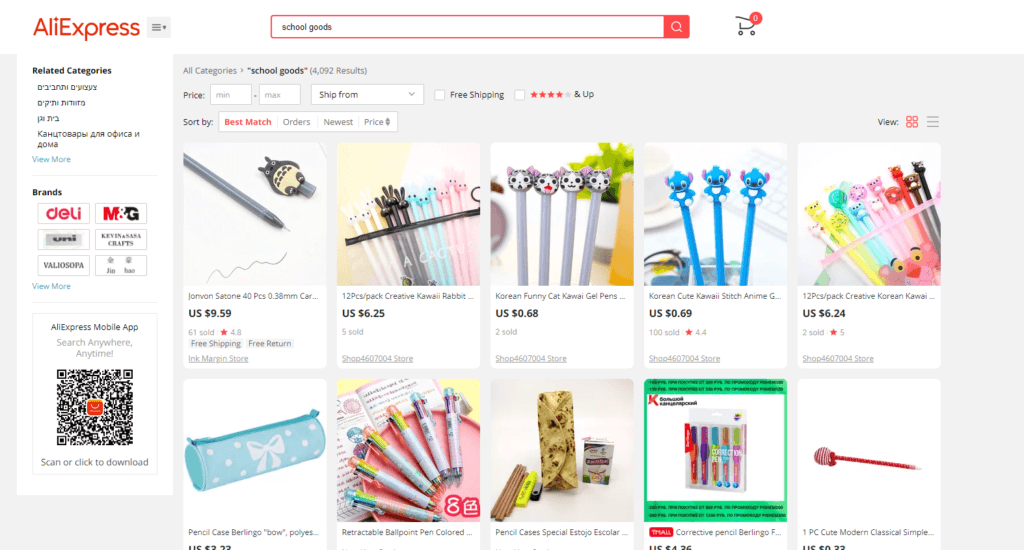The height and width of the screenshot is (550, 1024).
Task: Expand View More under Related Categories
Action: 51,159
